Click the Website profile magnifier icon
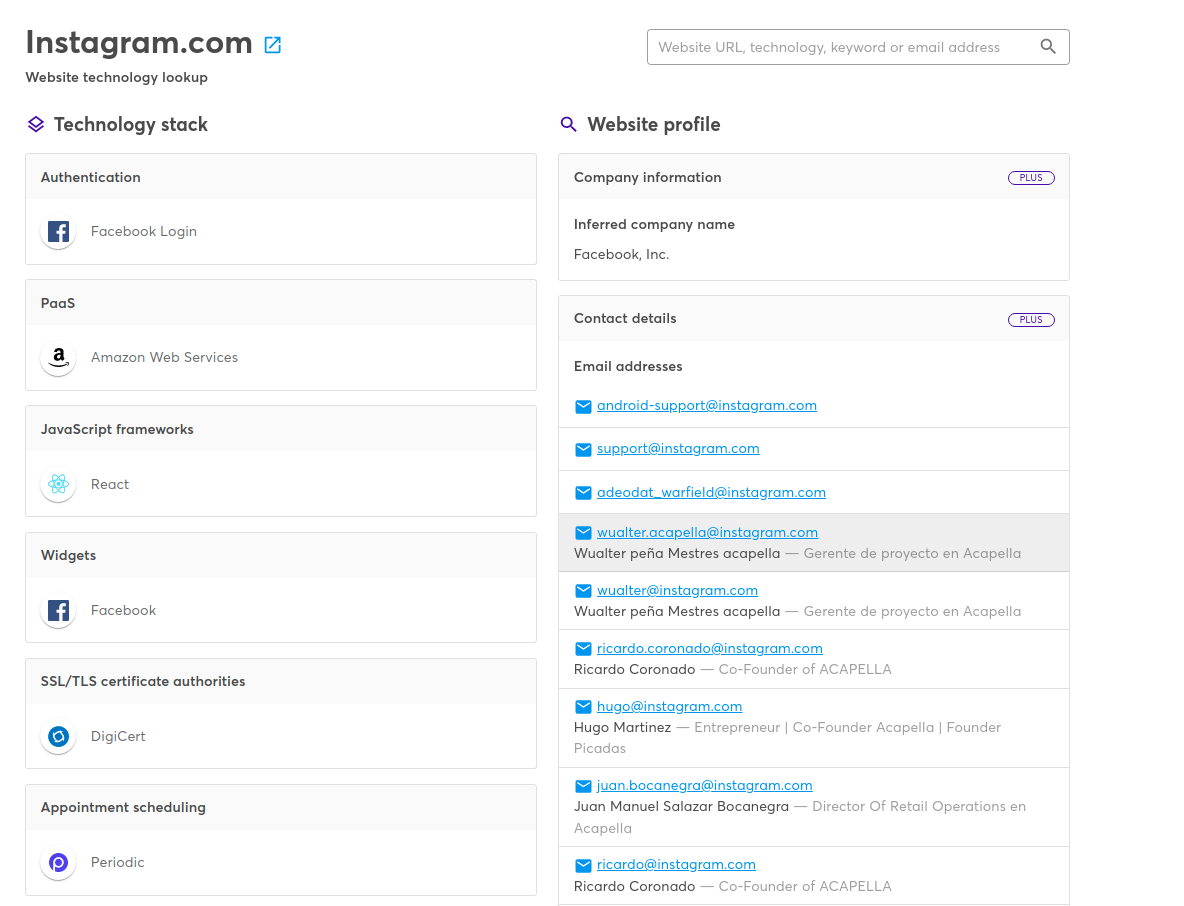Viewport: 1184px width, 906px height. point(569,125)
